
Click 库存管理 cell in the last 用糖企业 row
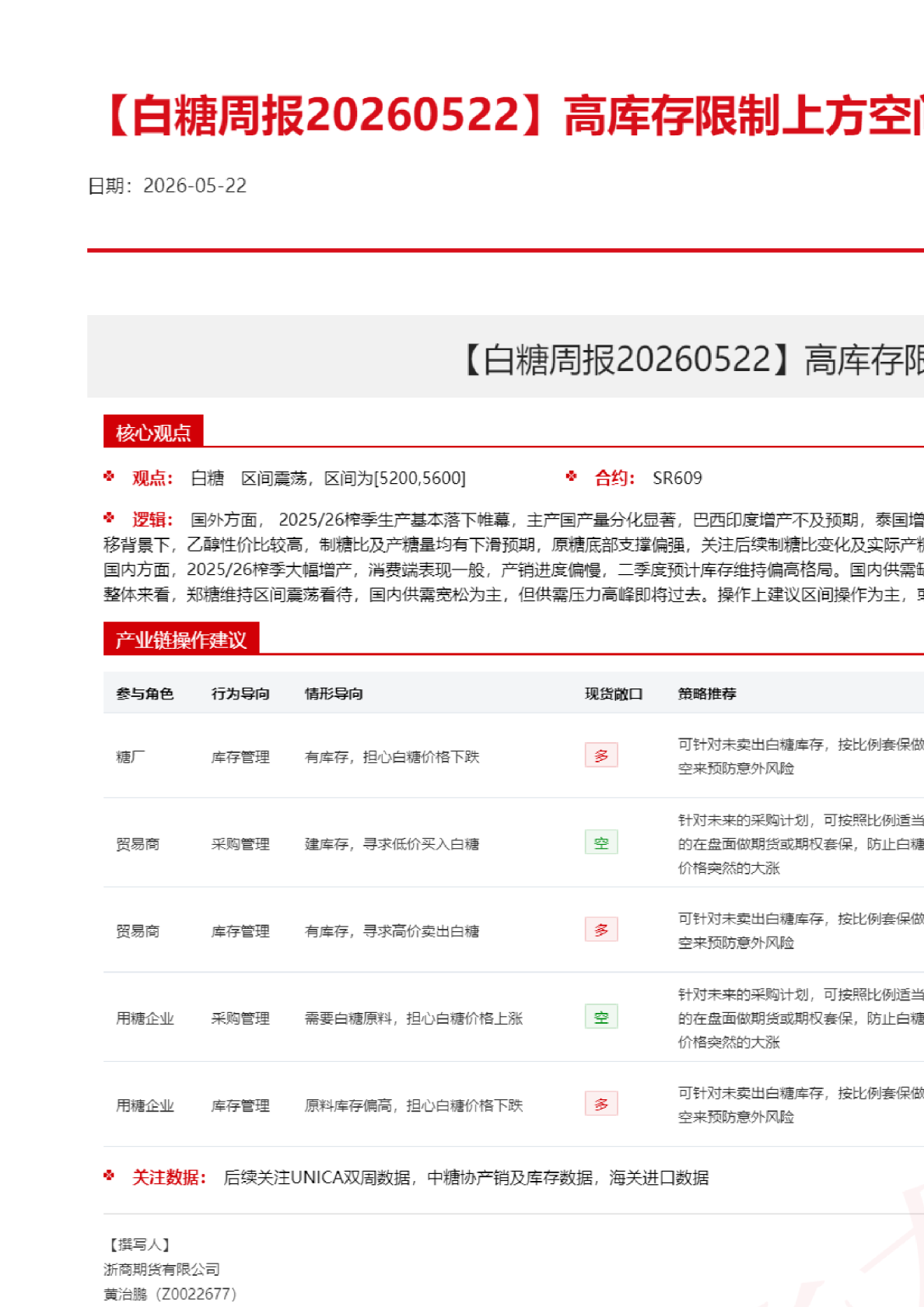click(x=240, y=1106)
